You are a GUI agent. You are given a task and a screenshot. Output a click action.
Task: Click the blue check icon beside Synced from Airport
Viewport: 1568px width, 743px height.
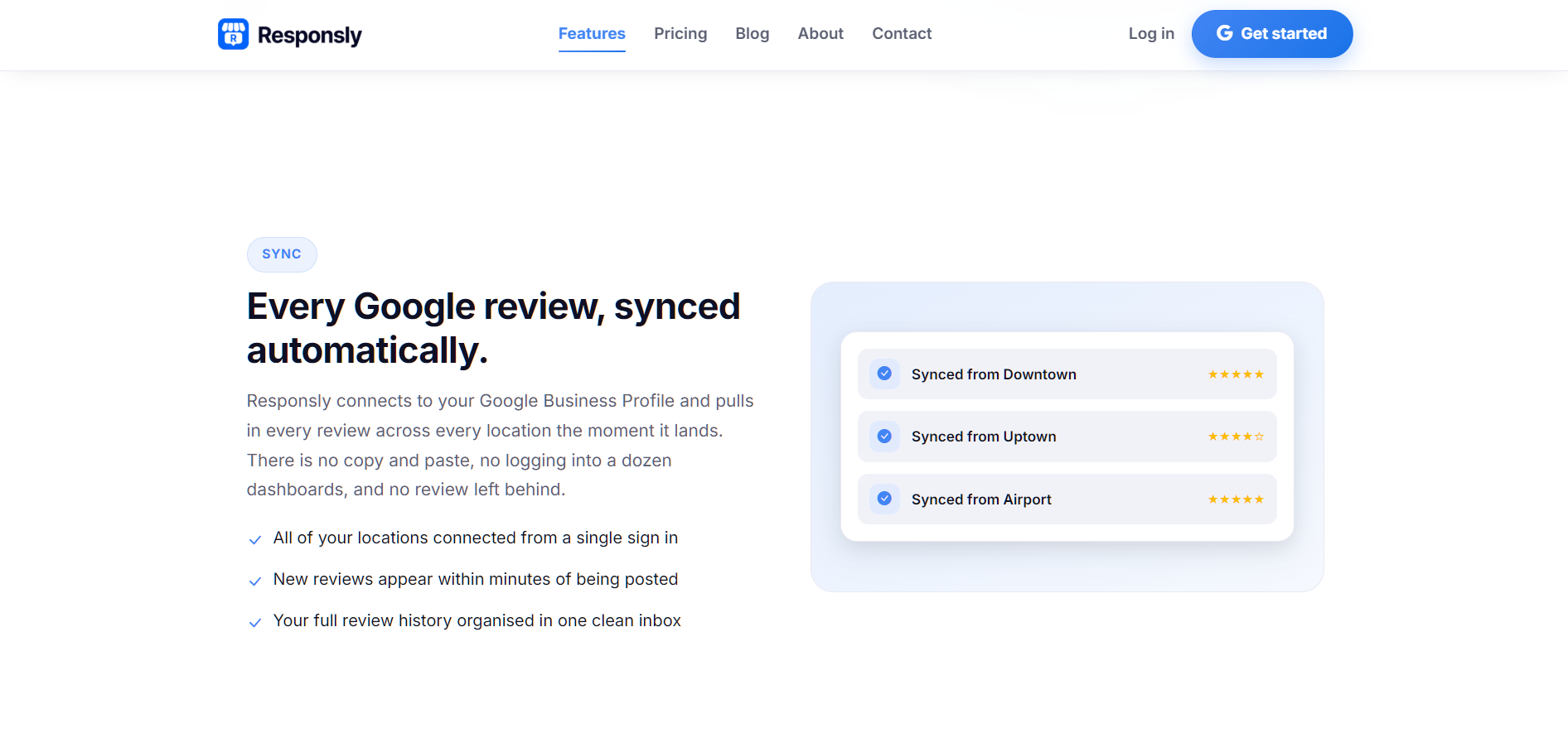[x=884, y=499]
